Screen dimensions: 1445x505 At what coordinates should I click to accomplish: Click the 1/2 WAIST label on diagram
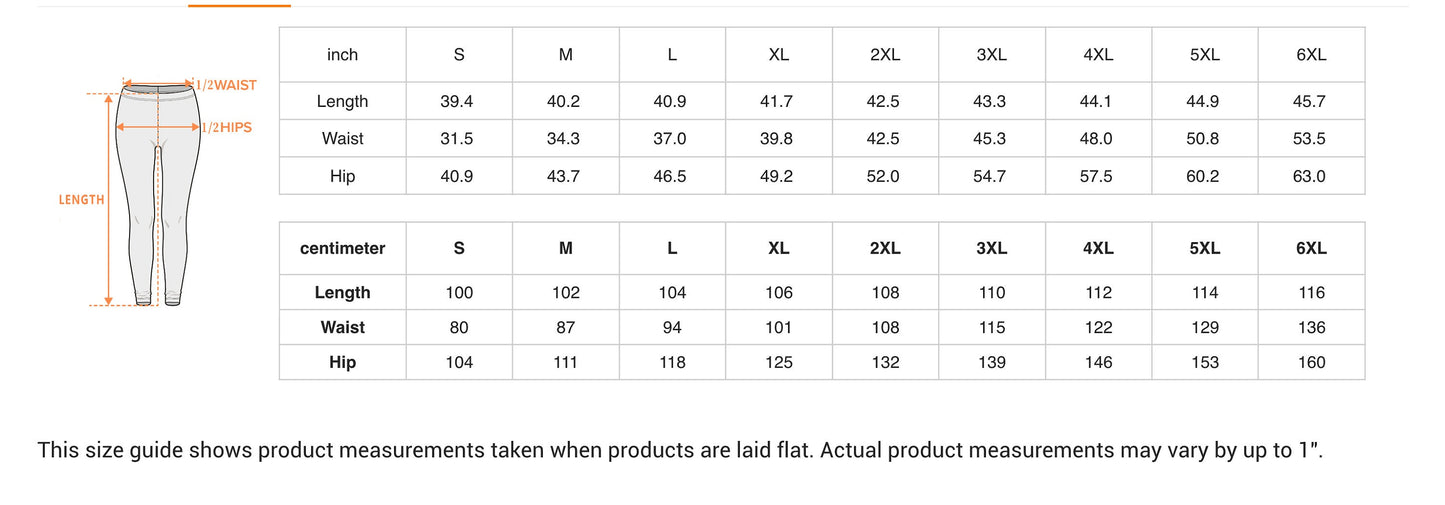pyautogui.click(x=226, y=86)
